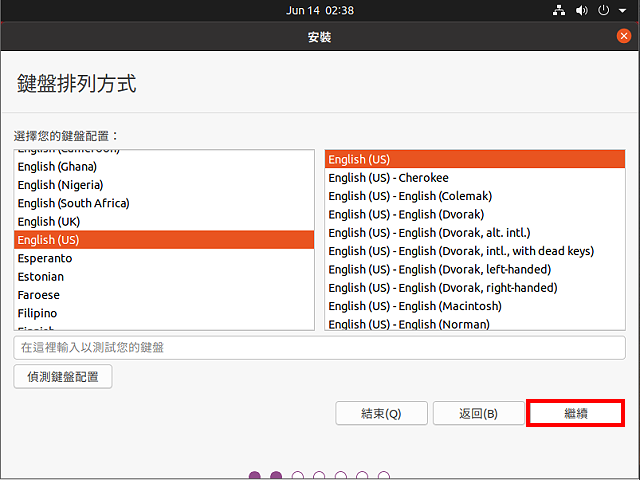Select English (US) - English (Macintosh) variant
The height and width of the screenshot is (480, 640).
(415, 306)
